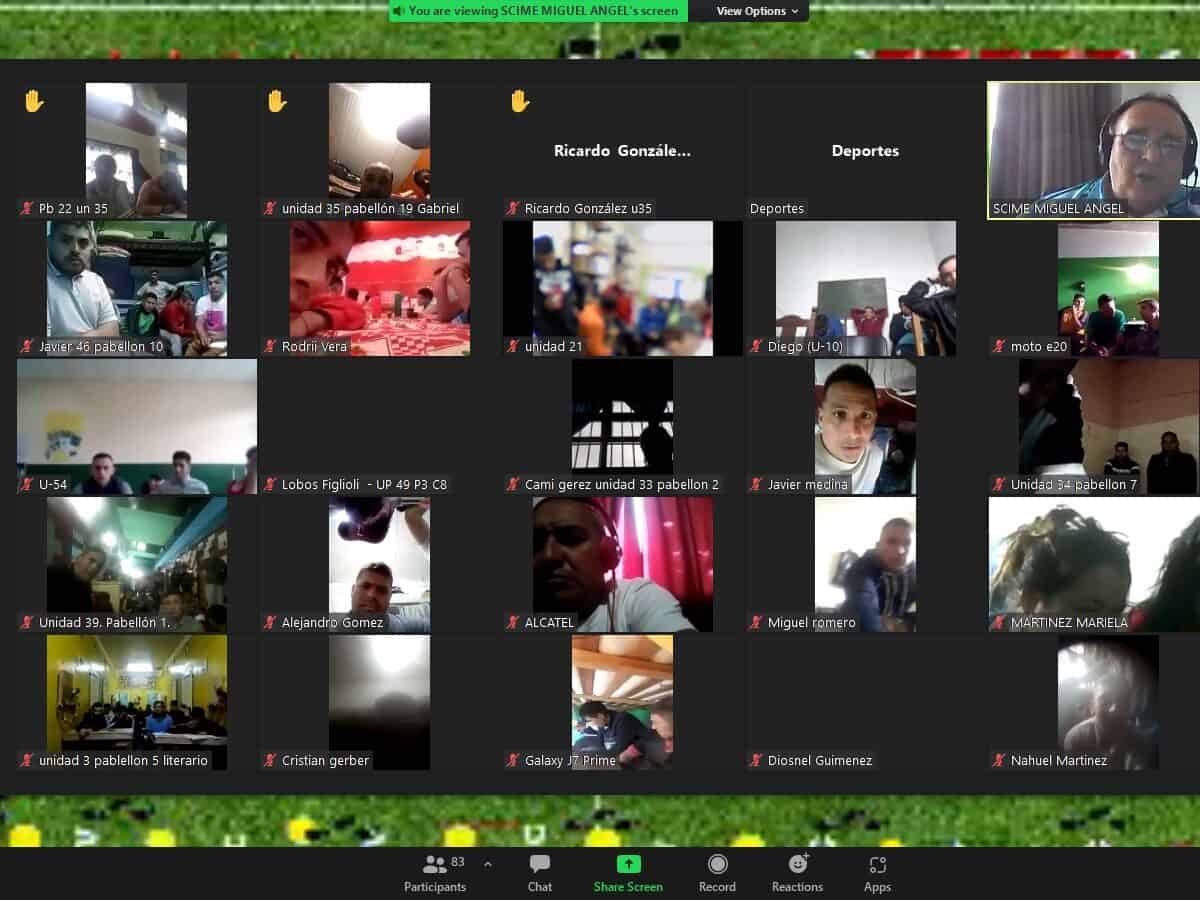
Task: Open the Chat panel icon
Action: [540, 864]
